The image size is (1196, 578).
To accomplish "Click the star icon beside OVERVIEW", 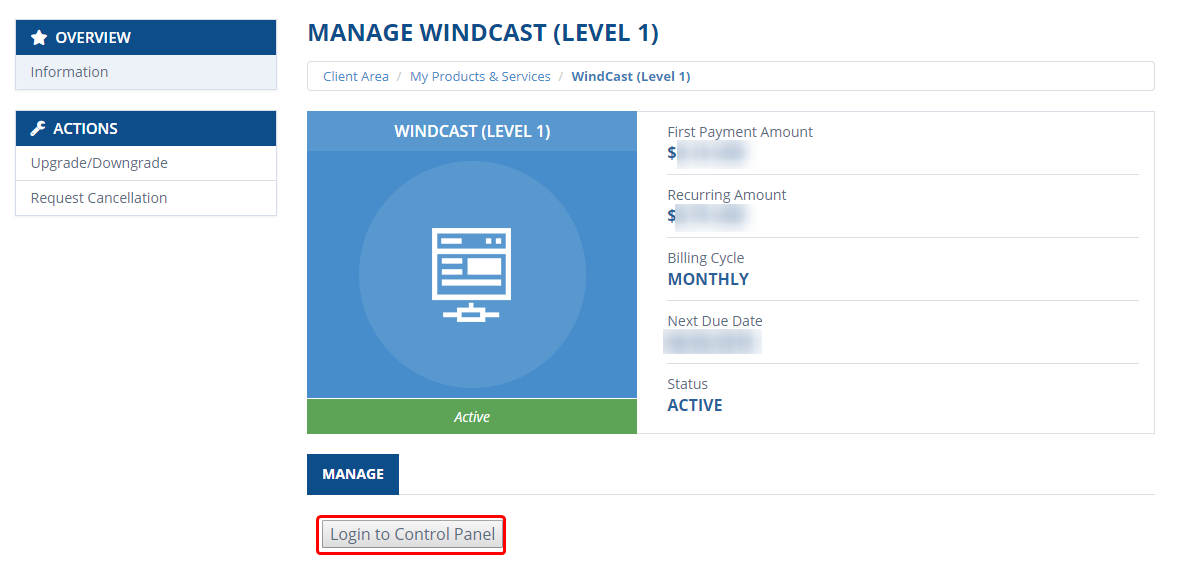I will pos(39,37).
